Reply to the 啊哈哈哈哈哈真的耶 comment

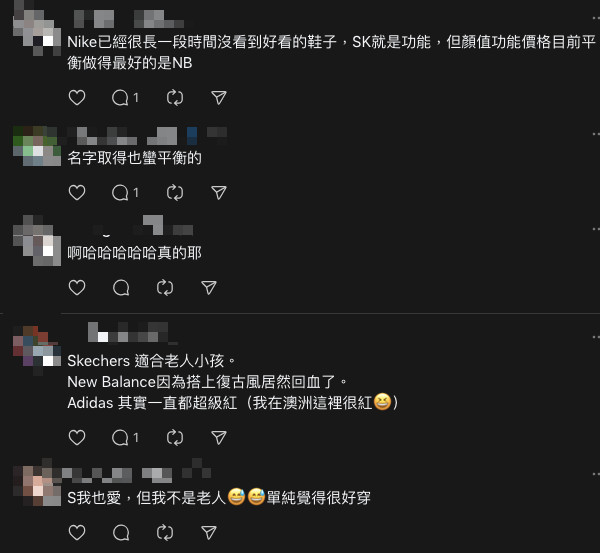tap(121, 287)
